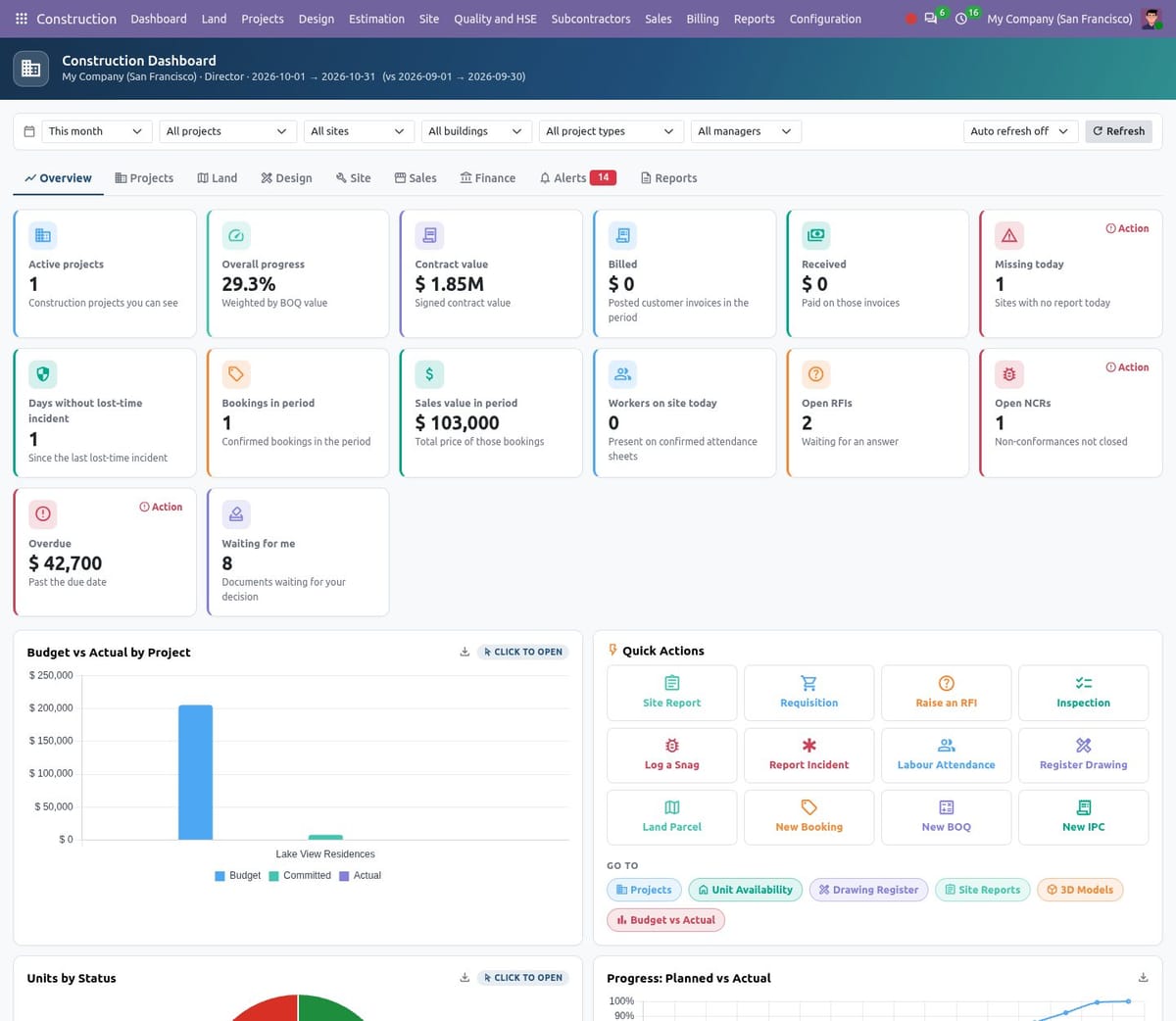
Task: Log a Snag quick action
Action: [x=672, y=755]
